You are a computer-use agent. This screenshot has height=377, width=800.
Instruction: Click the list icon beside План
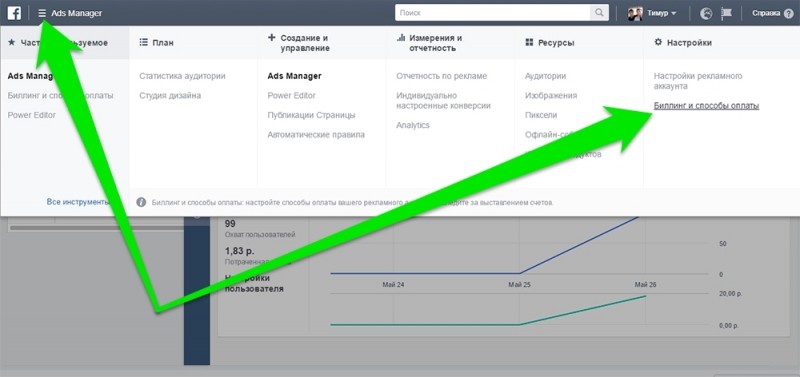click(x=143, y=43)
